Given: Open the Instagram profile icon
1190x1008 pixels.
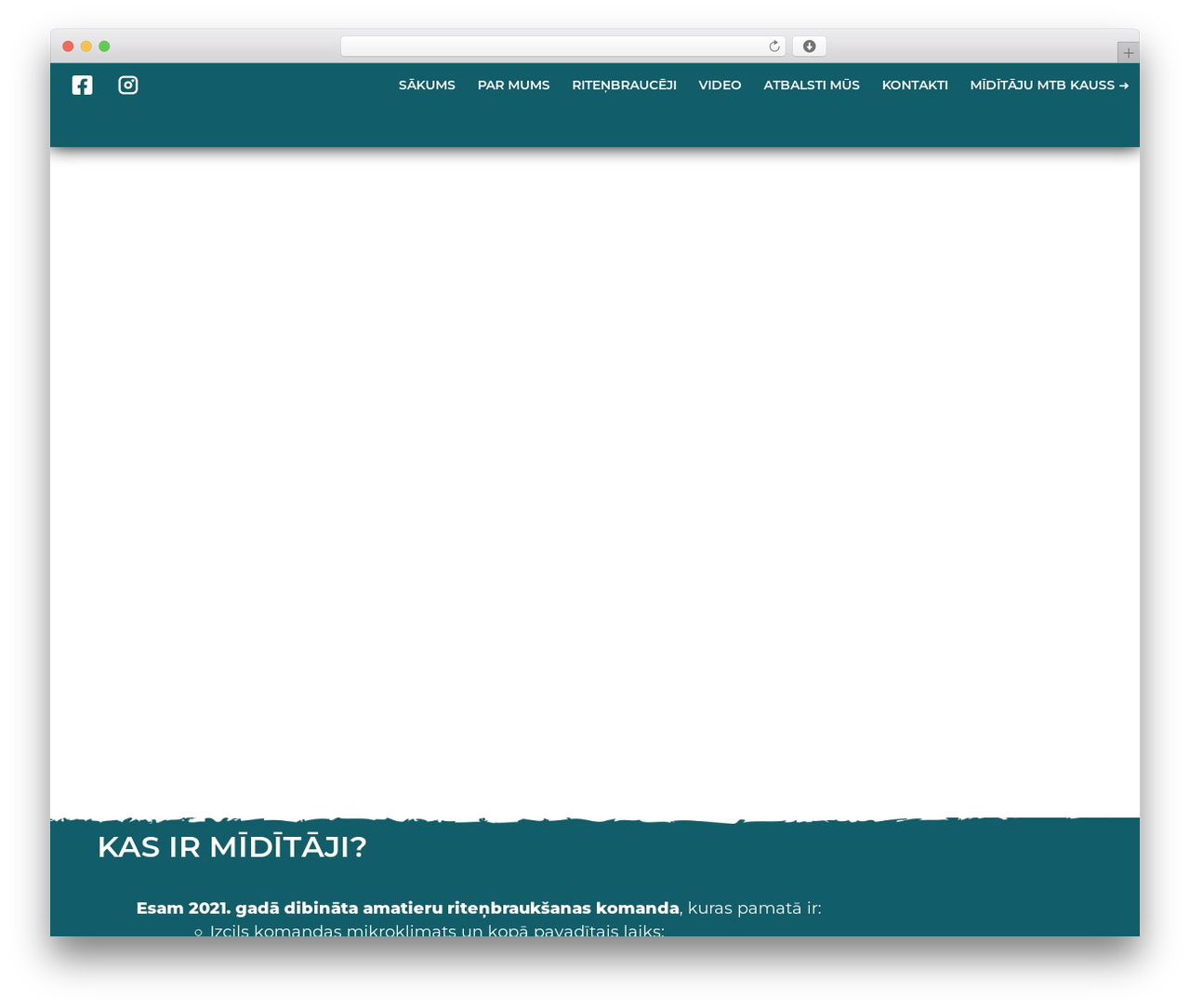Looking at the screenshot, I should click(128, 86).
